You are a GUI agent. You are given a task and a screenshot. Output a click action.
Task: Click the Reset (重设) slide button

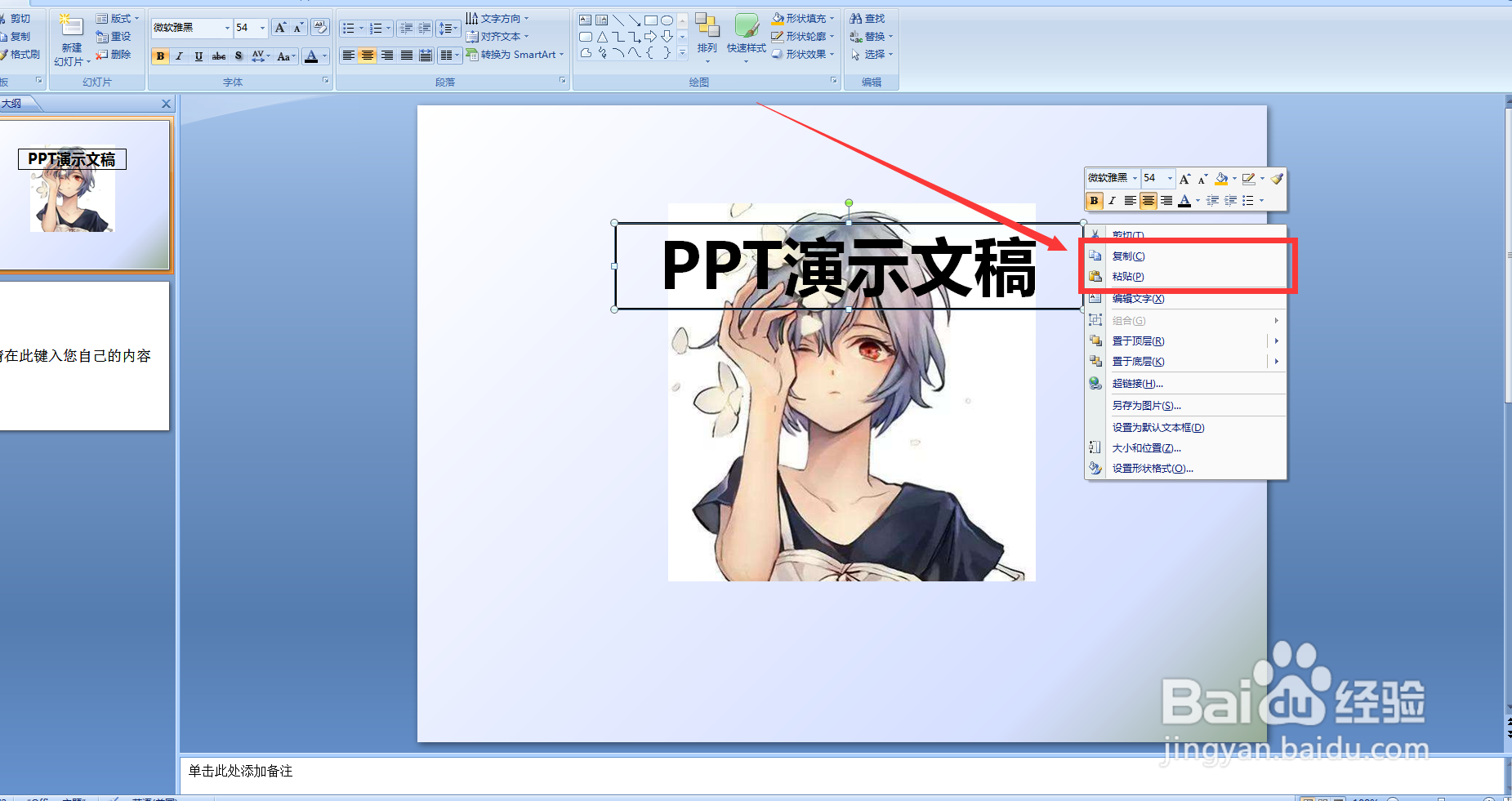point(114,37)
